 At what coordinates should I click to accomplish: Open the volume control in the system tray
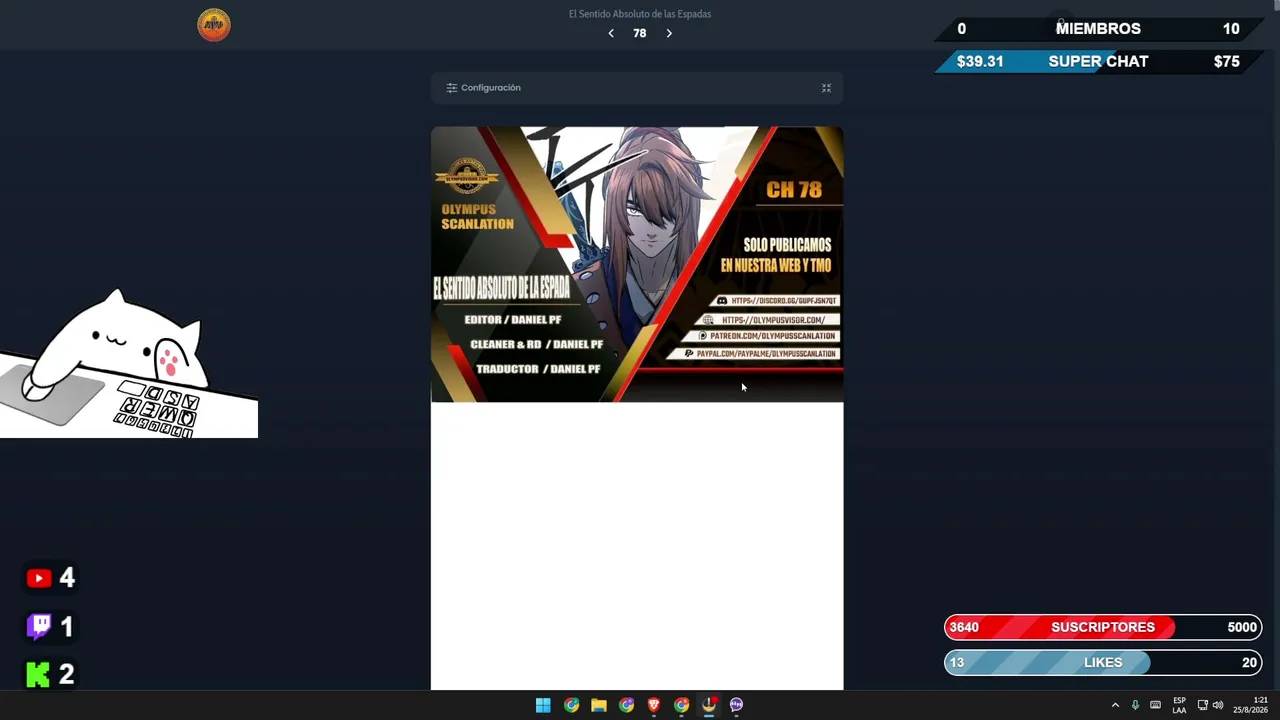click(1218, 705)
